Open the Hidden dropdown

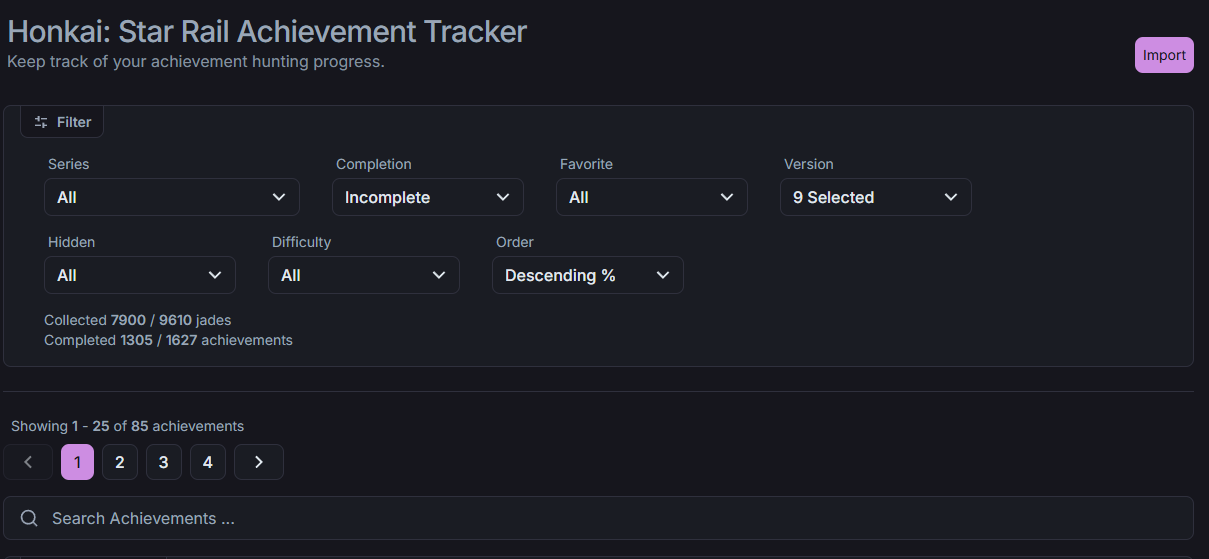pos(140,275)
